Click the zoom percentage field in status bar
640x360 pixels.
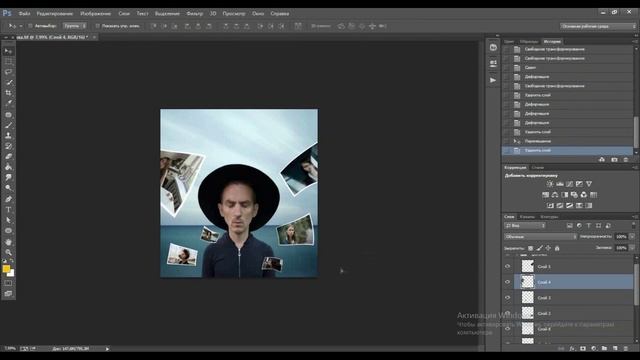point(10,349)
